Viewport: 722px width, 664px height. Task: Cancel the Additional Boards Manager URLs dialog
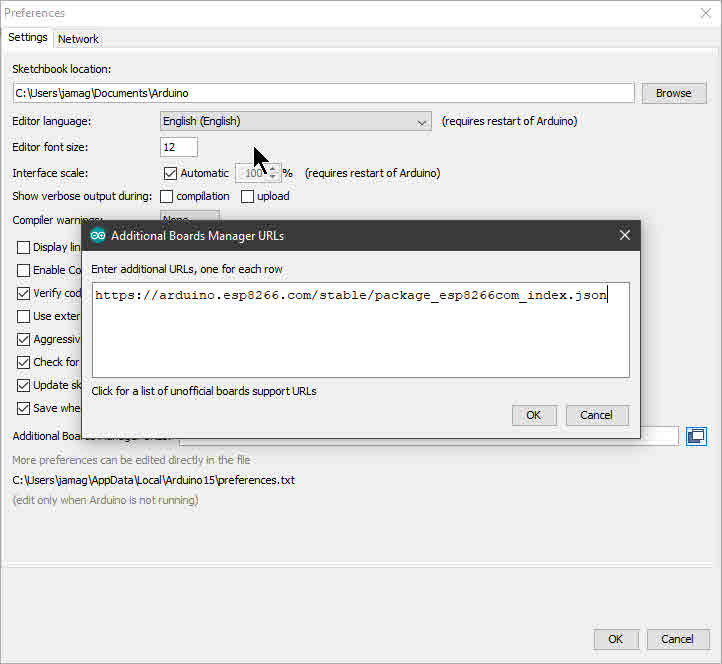(x=597, y=415)
